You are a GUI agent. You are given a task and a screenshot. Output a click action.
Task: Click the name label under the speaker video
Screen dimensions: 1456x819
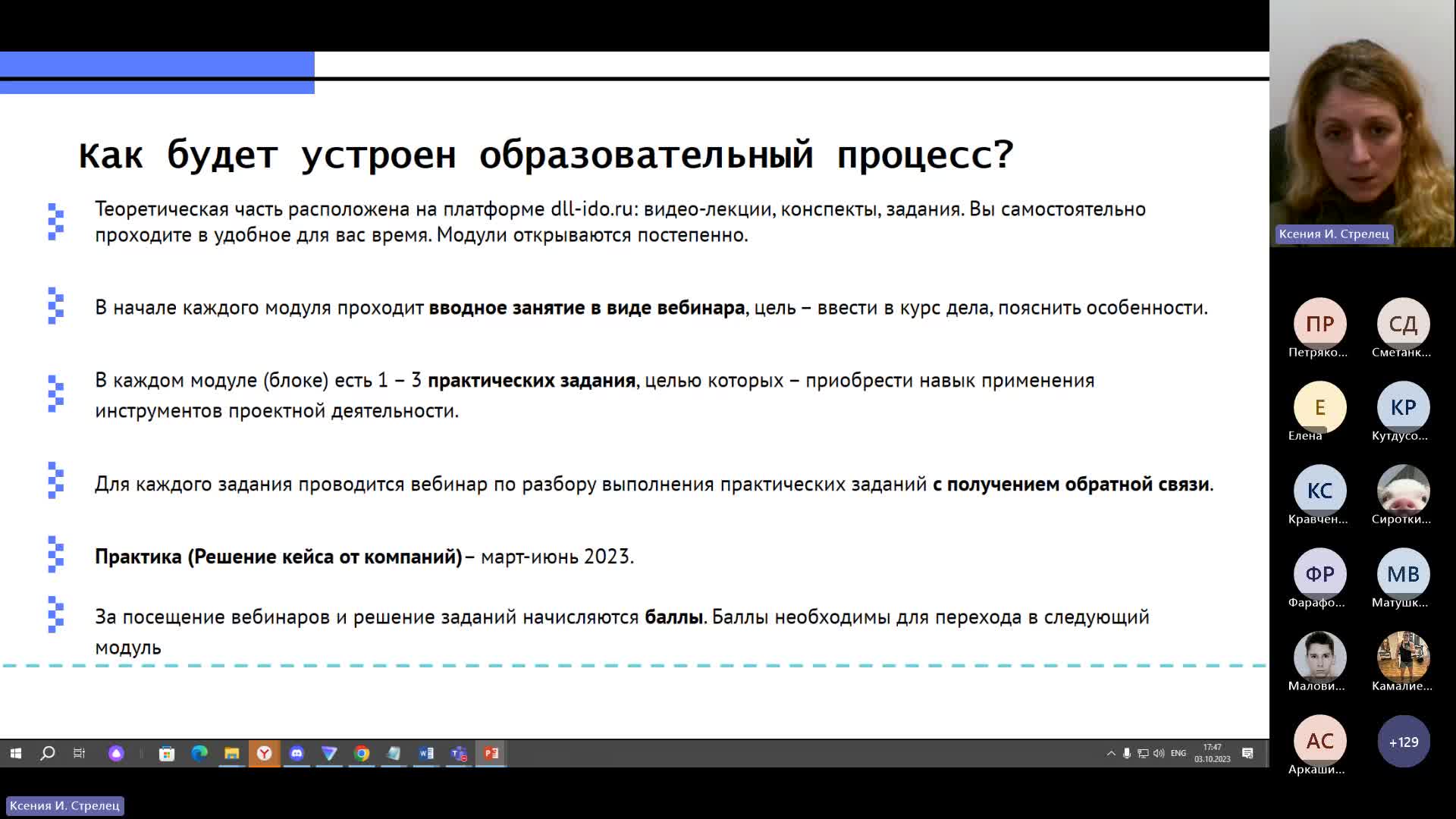[1334, 234]
